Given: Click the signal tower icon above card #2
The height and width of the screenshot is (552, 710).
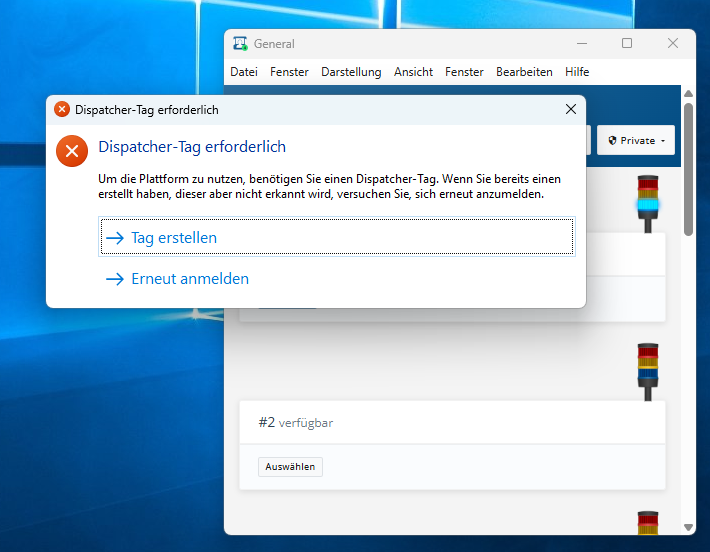Looking at the screenshot, I should pyautogui.click(x=648, y=371).
